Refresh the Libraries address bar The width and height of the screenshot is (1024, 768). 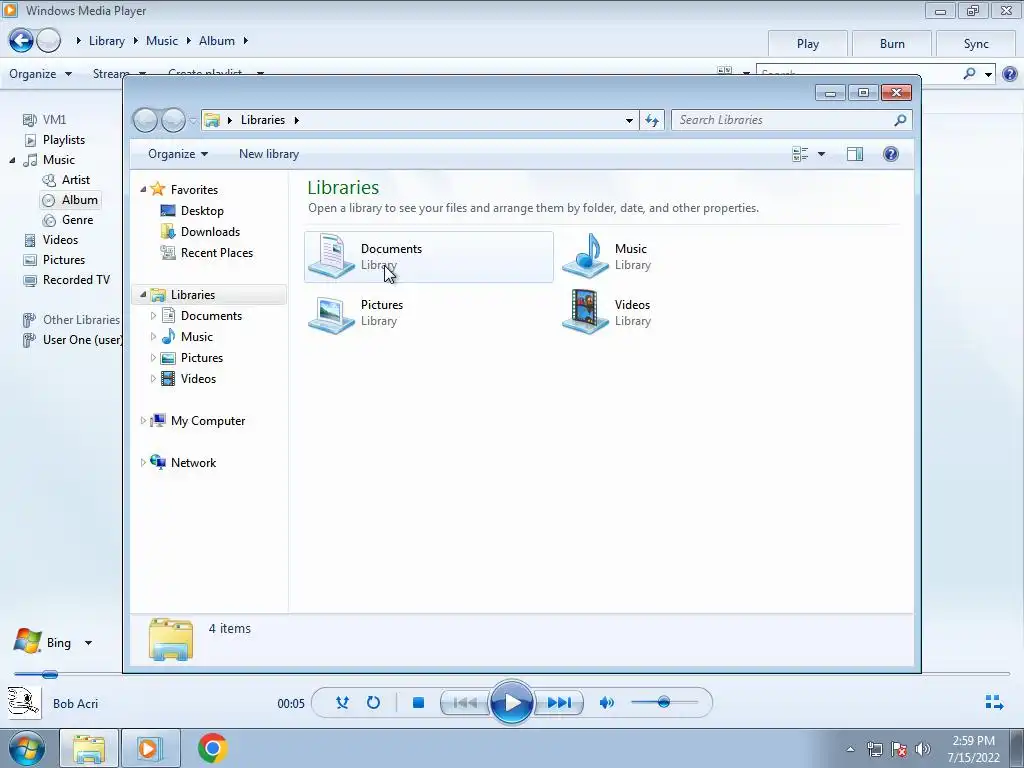pos(652,120)
